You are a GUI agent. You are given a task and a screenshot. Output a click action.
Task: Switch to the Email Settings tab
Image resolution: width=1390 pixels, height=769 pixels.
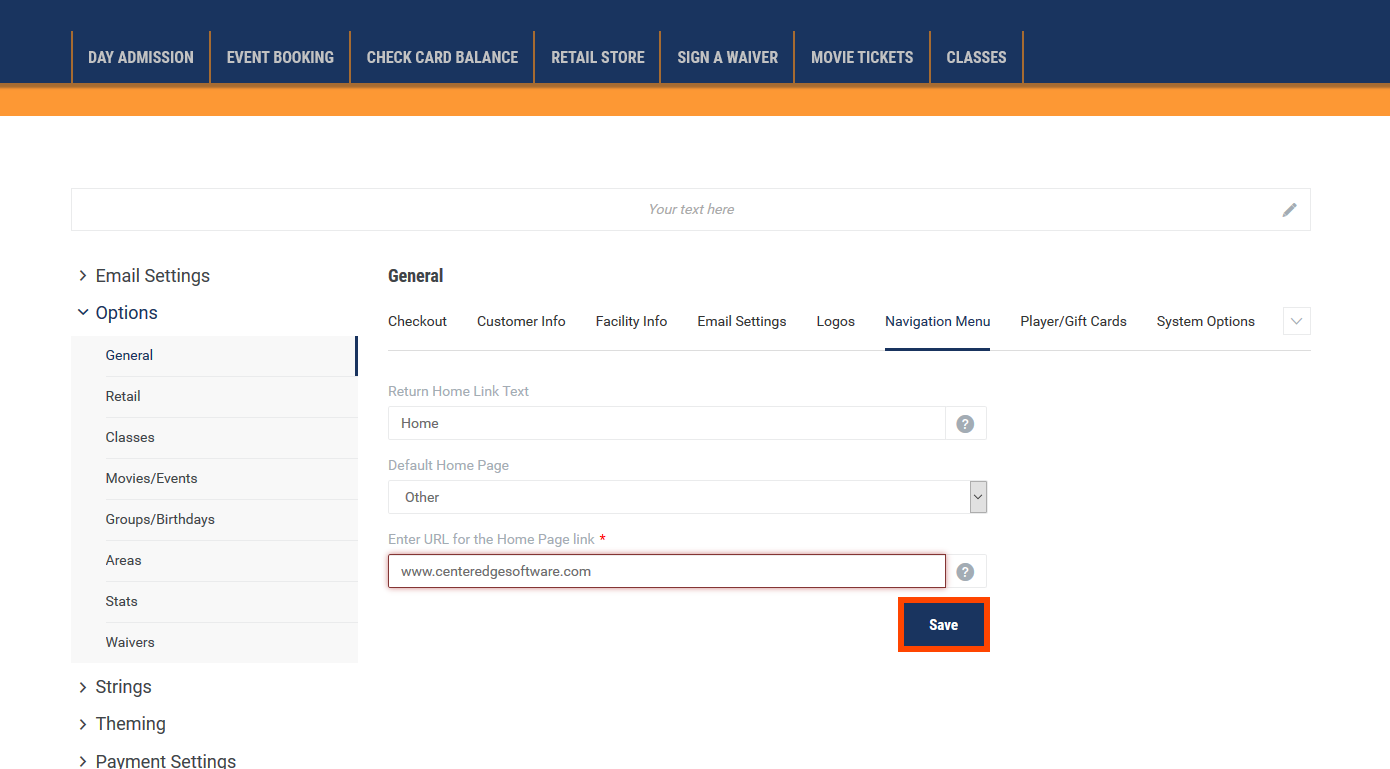pos(742,321)
